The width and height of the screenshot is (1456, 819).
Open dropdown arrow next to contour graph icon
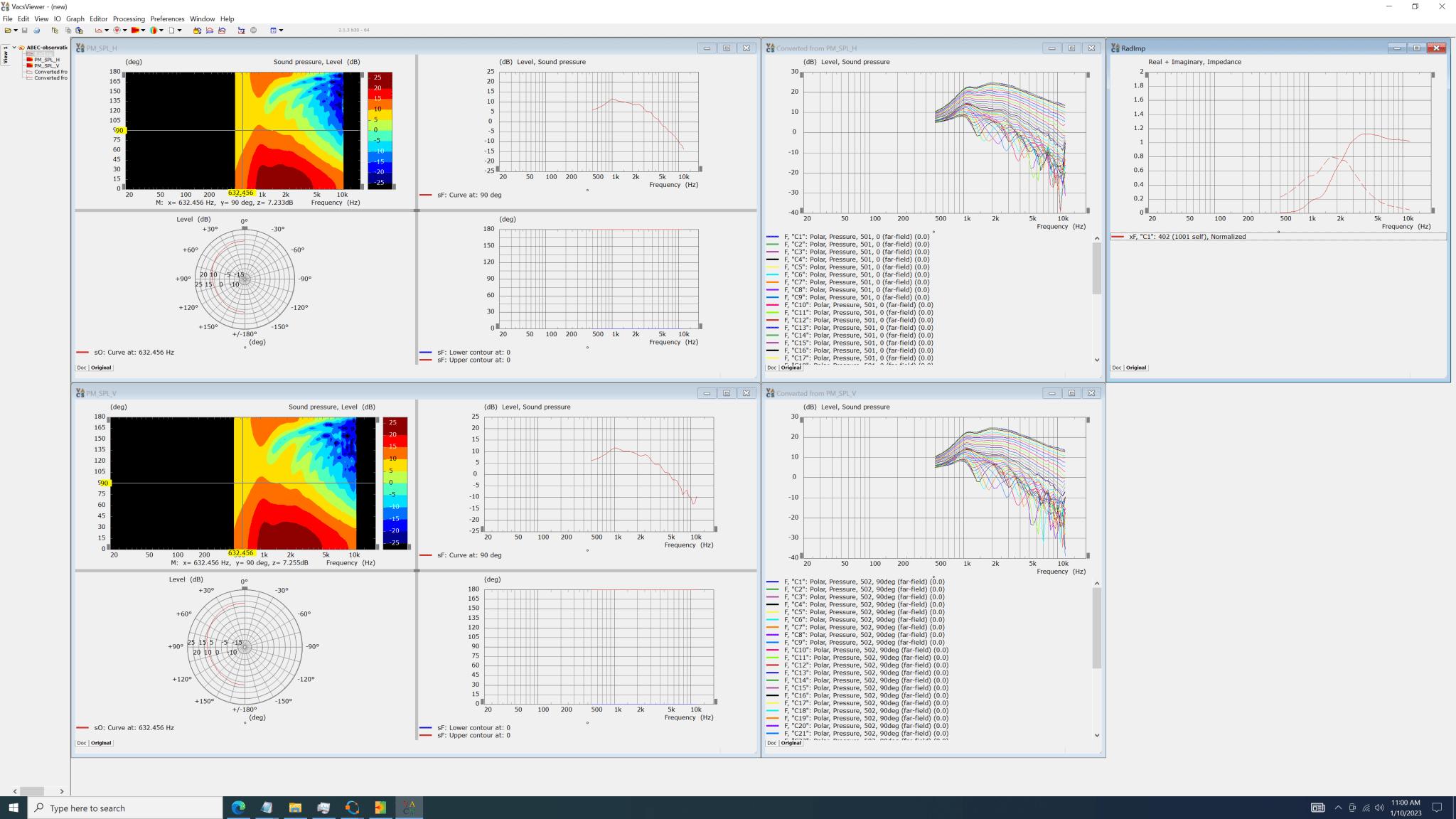point(143,31)
